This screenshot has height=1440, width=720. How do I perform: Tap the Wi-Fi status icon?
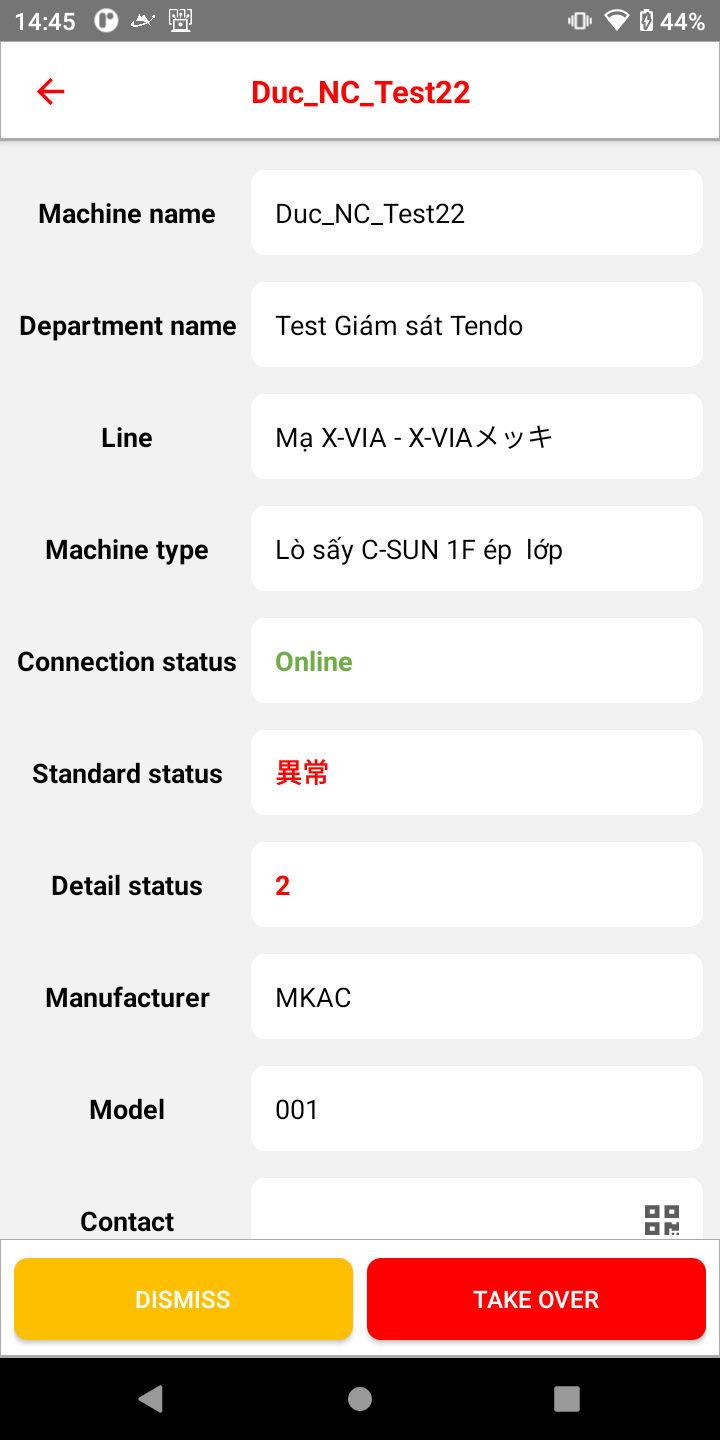tap(616, 21)
